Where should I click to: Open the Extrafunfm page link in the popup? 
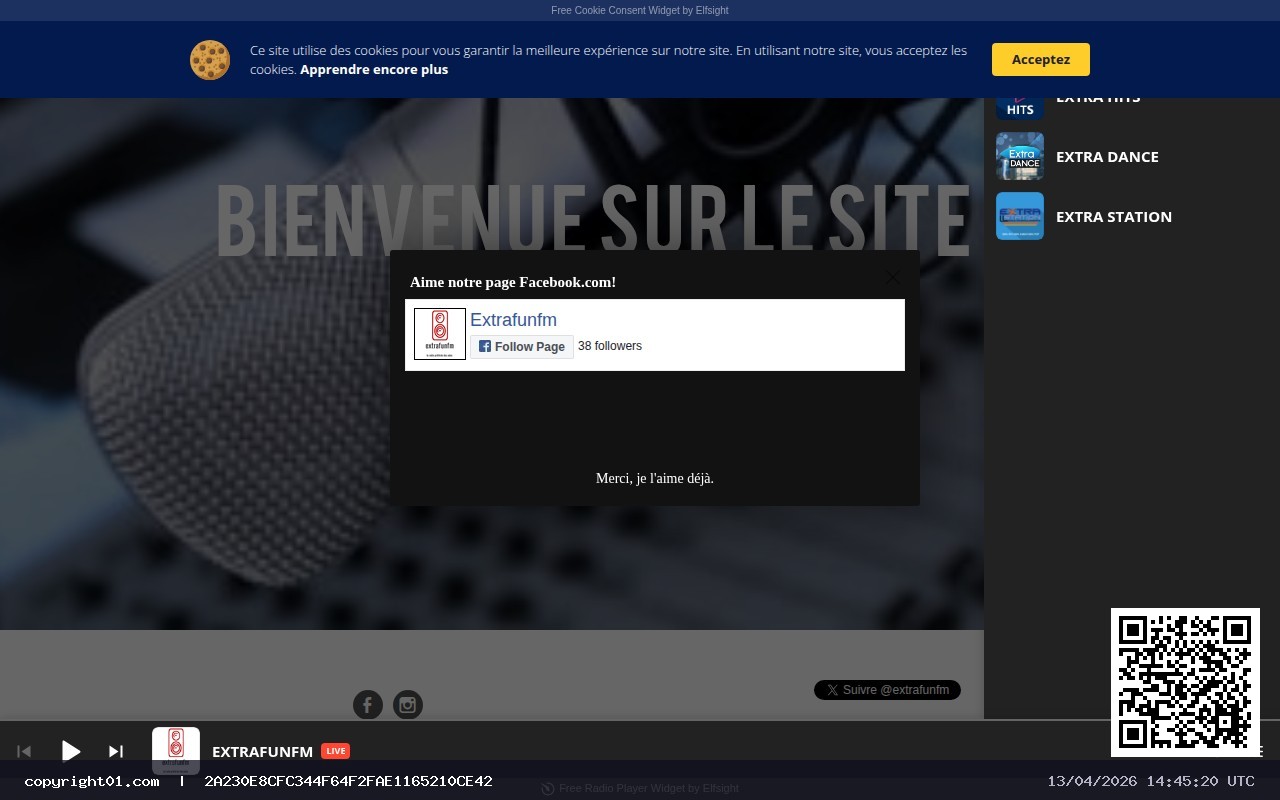click(x=513, y=320)
